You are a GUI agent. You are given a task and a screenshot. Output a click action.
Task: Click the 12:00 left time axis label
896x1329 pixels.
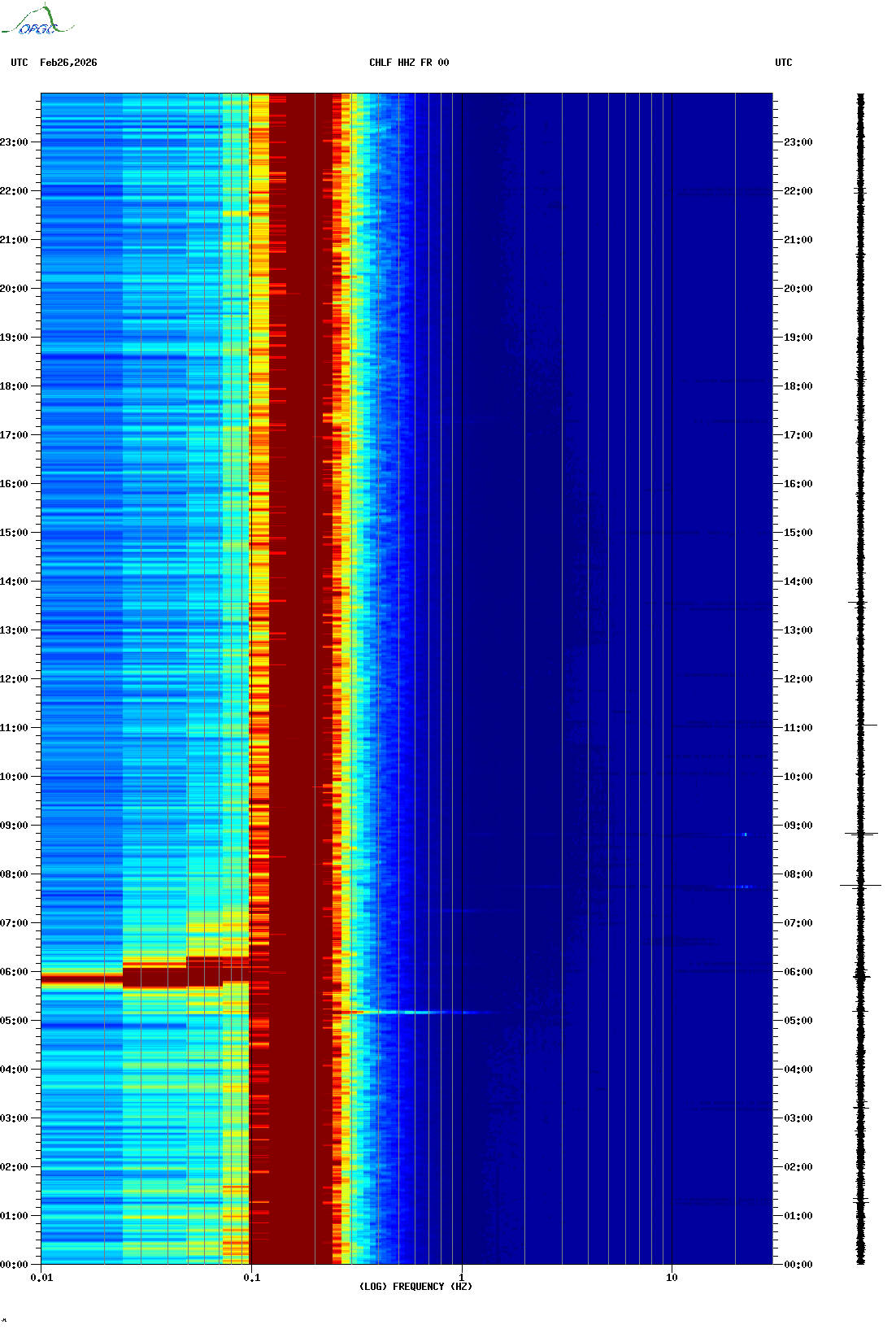click(x=14, y=679)
